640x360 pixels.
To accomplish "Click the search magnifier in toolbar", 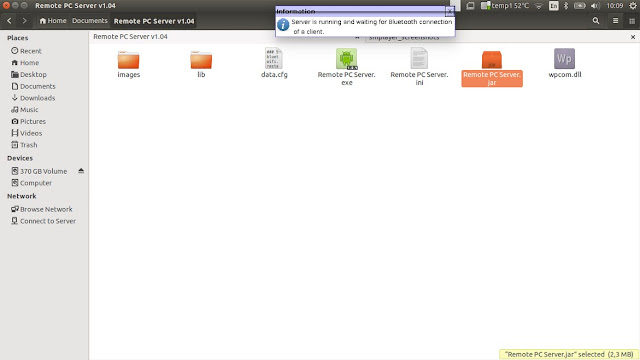I will 596,21.
